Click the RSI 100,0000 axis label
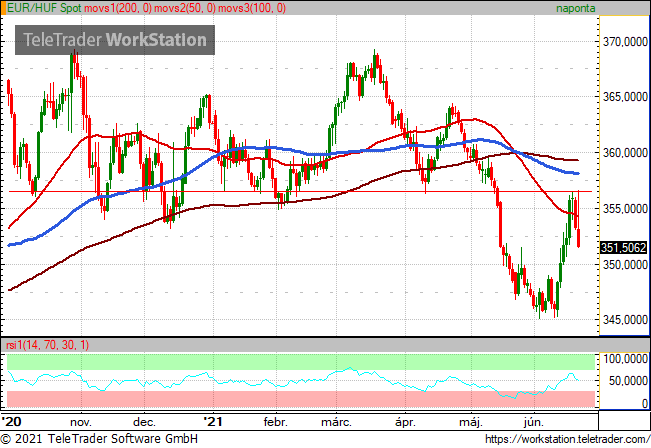The image size is (651, 448). [625, 359]
